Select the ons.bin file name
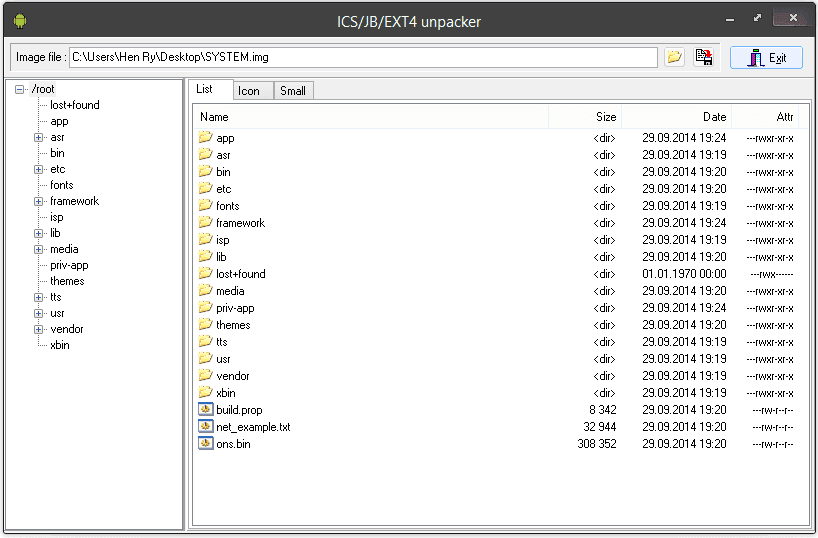The height and width of the screenshot is (538, 818). pyautogui.click(x=233, y=444)
